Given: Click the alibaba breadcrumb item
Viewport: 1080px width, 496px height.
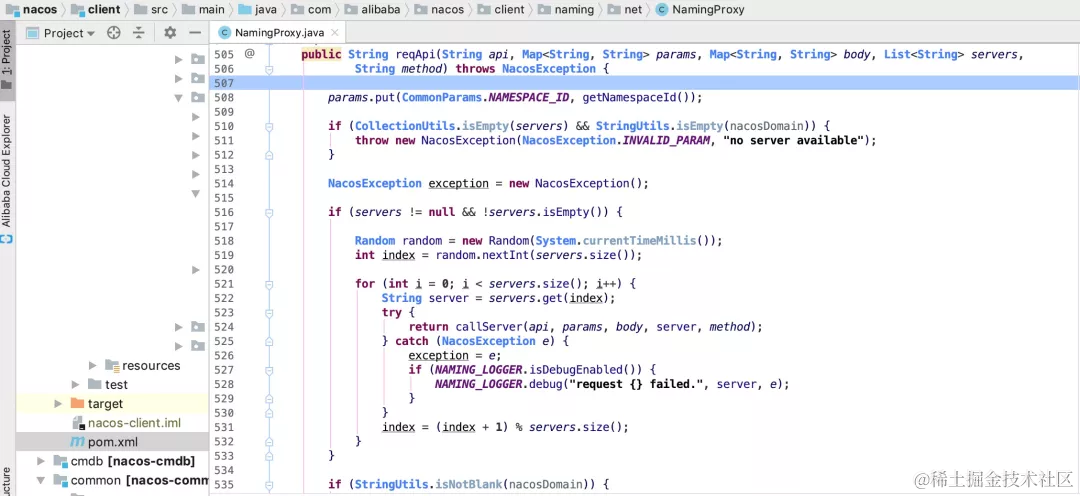Looking at the screenshot, I should (372, 10).
